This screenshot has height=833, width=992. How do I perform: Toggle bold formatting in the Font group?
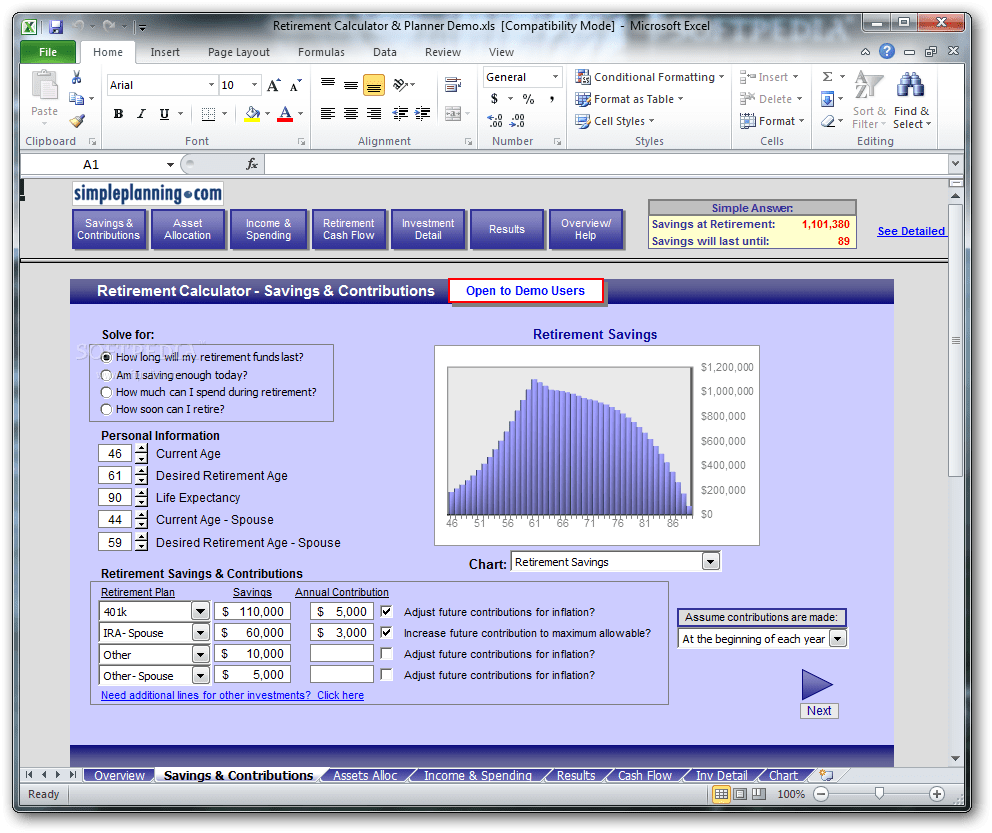117,113
